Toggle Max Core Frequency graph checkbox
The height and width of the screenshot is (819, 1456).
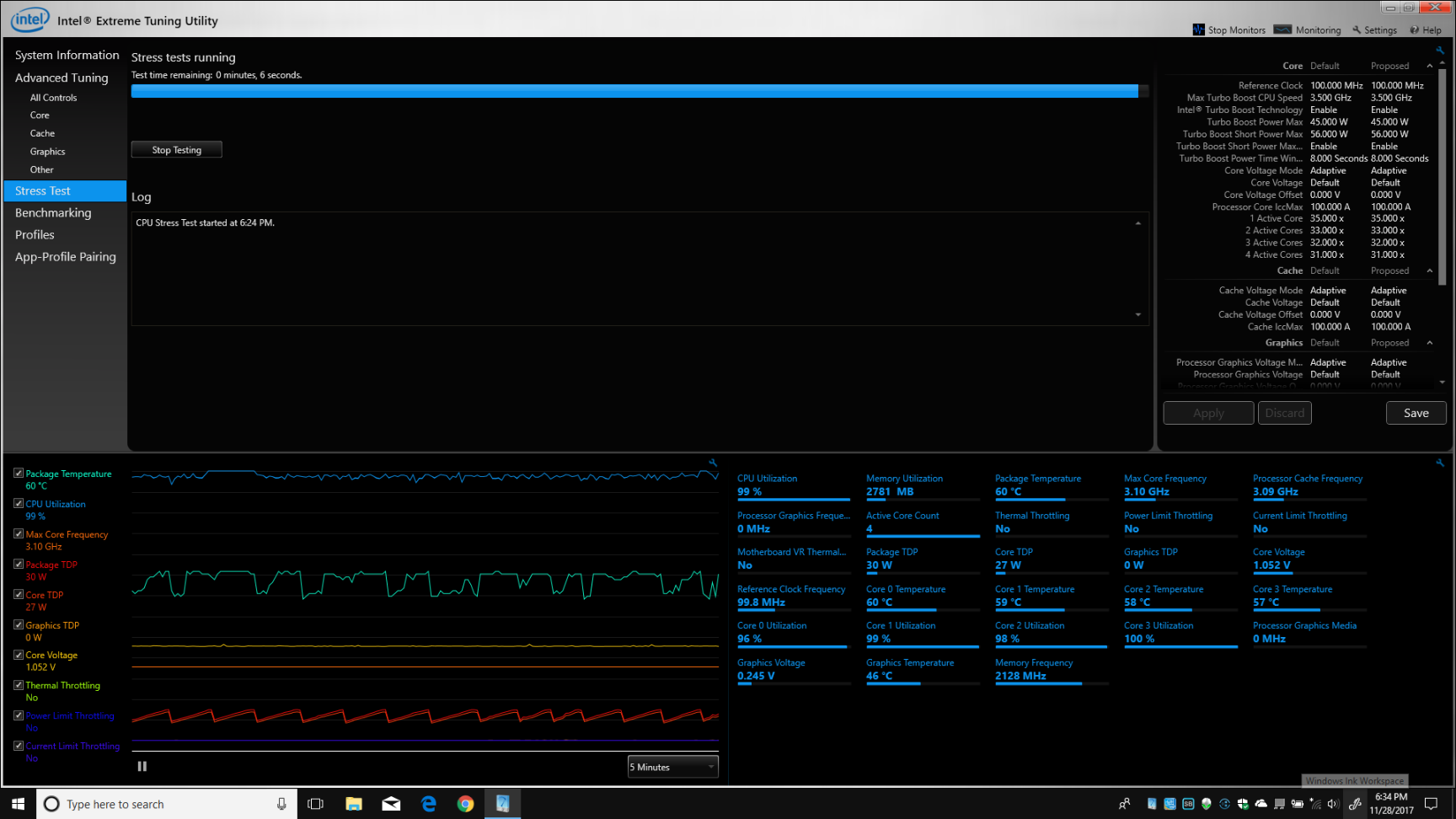point(19,534)
